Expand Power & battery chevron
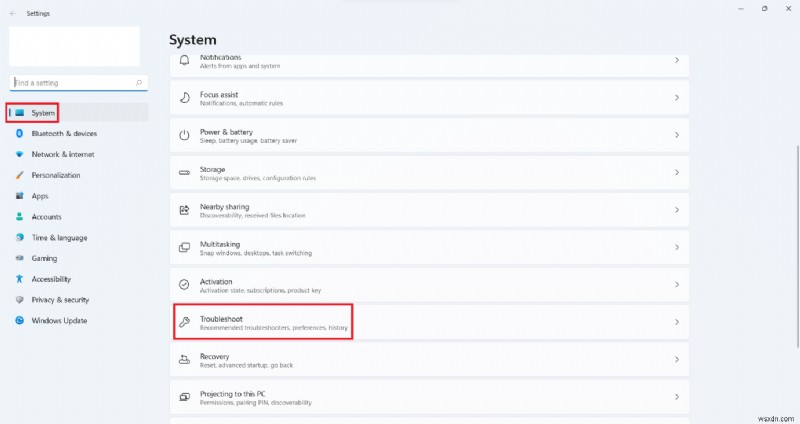Image resolution: width=800 pixels, height=424 pixels. (677, 135)
